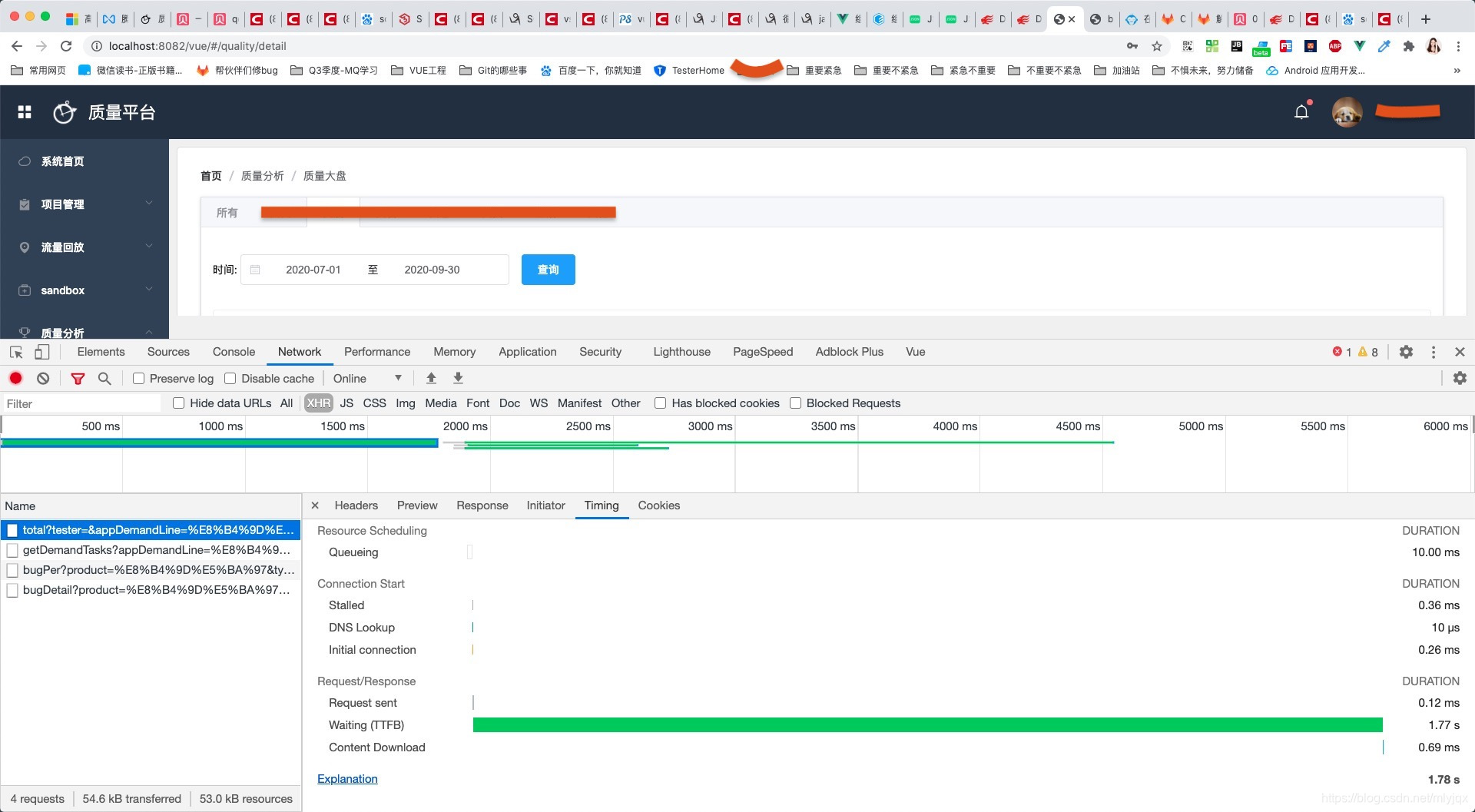Screen dimensions: 1475x812
Task: Switch to the Elements tab
Action: [101, 352]
